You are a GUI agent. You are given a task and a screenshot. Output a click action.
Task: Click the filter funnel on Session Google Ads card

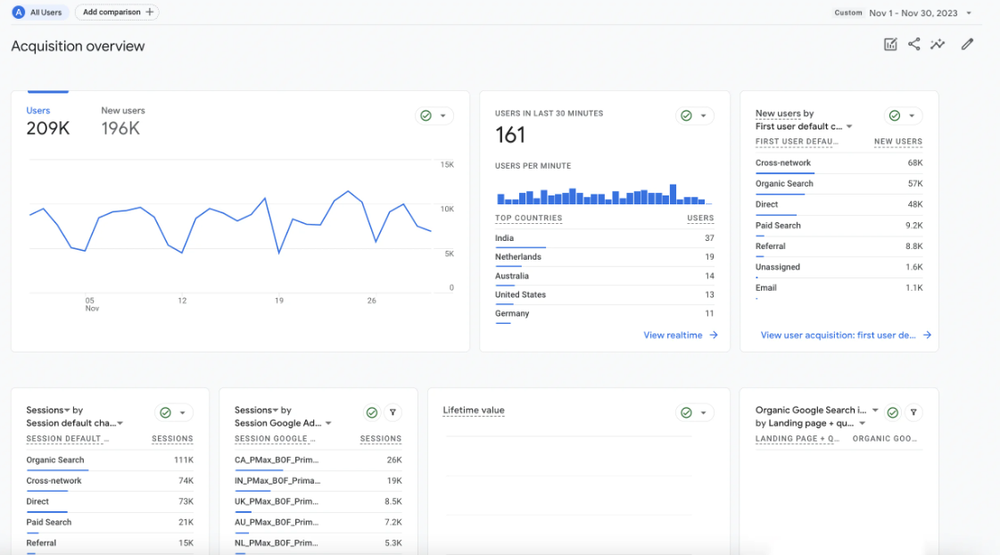393,413
